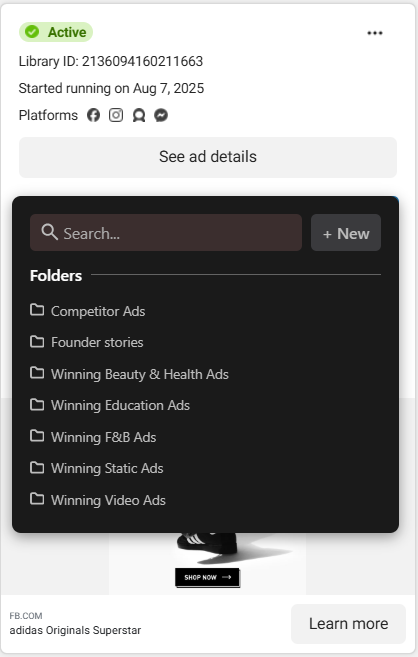Click the green Active status checkmark
The width and height of the screenshot is (418, 657).
pyautogui.click(x=32, y=32)
